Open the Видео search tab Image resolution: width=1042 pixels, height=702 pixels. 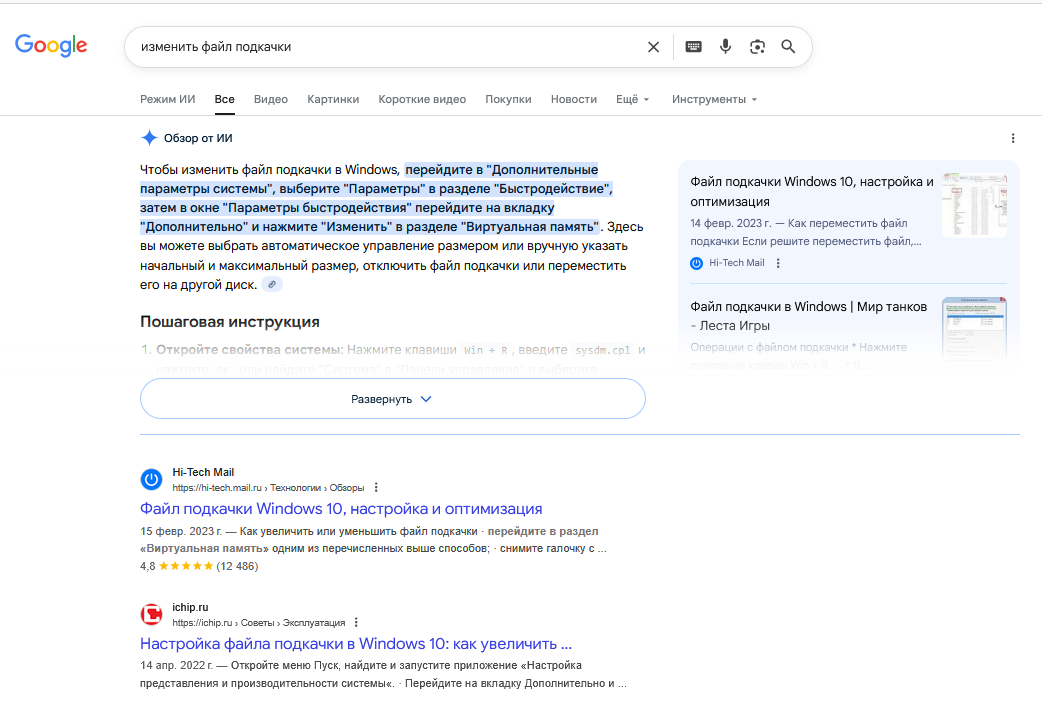coord(270,100)
